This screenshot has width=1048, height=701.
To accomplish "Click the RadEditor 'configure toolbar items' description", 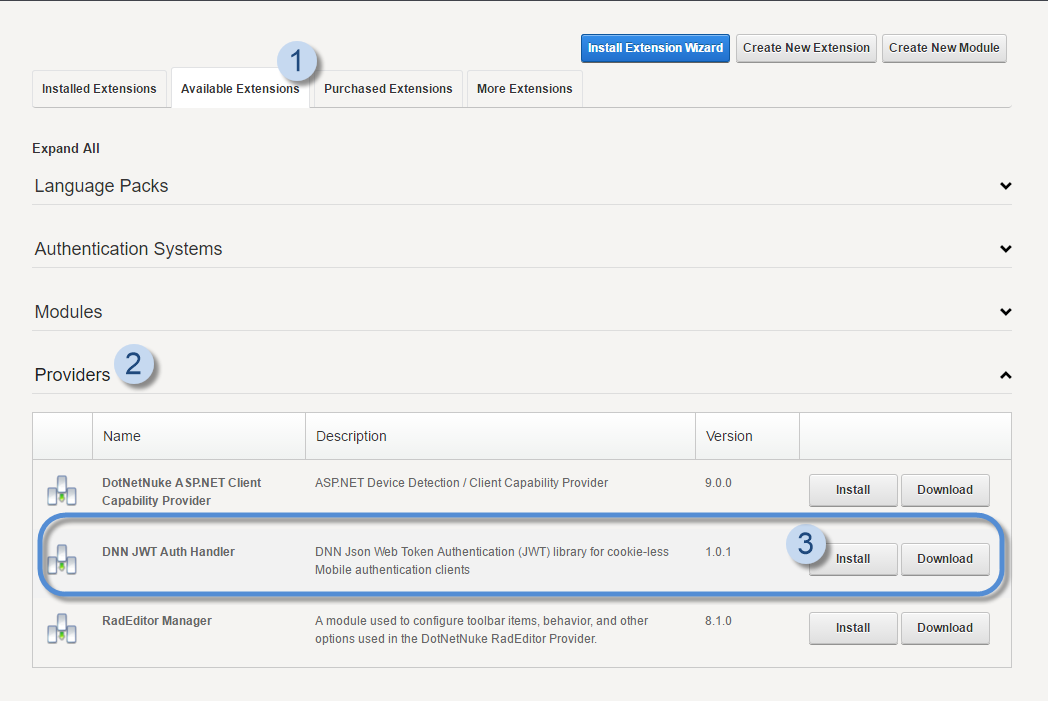I will (482, 629).
